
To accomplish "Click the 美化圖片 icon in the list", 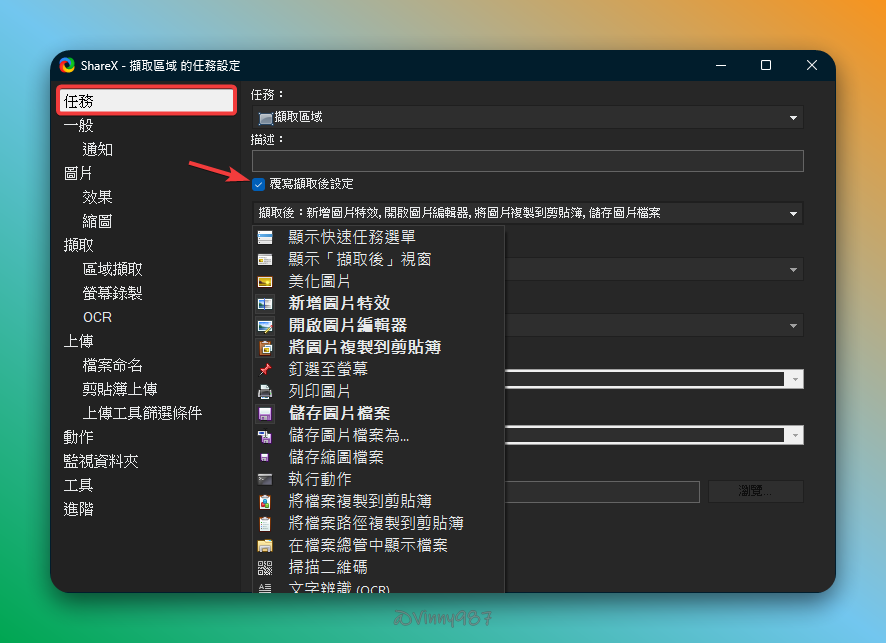I will (x=265, y=281).
